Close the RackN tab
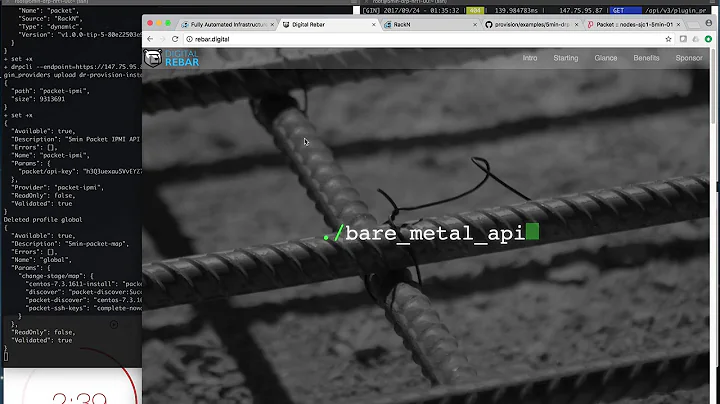This screenshot has height=404, width=720. click(x=475, y=25)
